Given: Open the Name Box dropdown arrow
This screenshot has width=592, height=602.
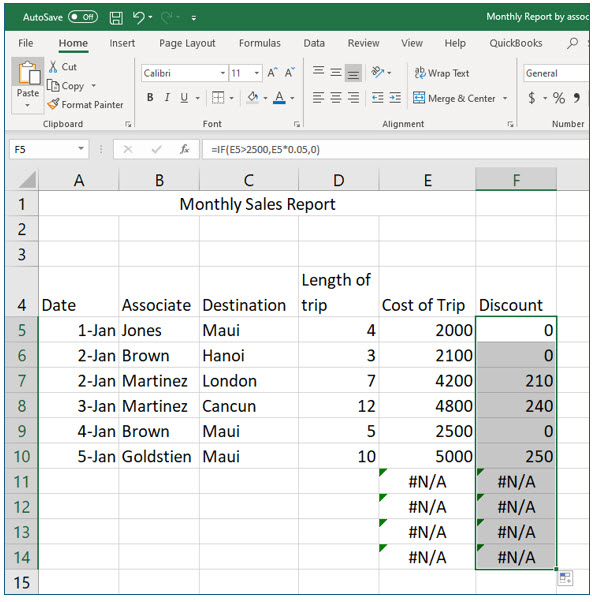Looking at the screenshot, I should pos(81,149).
